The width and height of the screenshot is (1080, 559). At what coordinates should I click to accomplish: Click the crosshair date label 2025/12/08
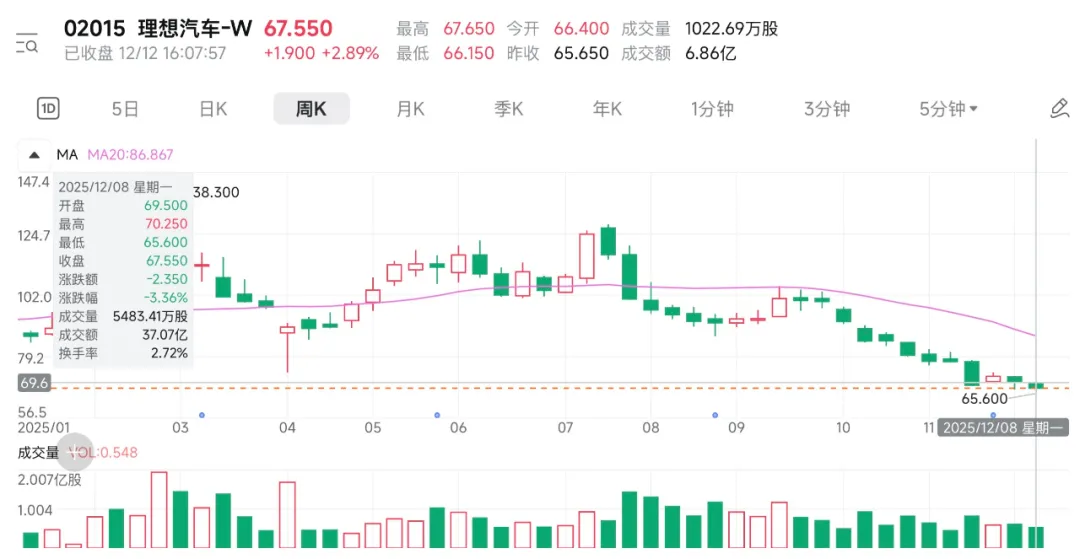click(1004, 428)
